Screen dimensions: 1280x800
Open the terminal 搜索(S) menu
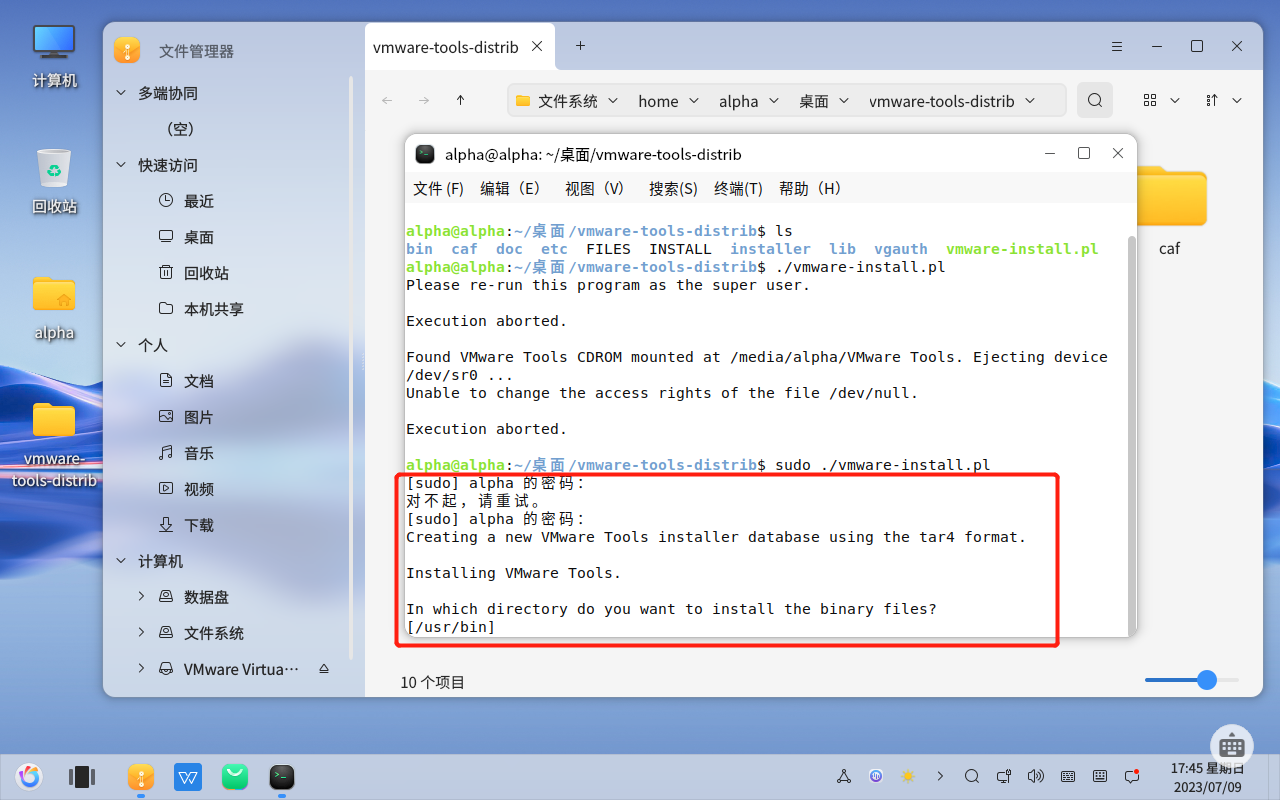[x=673, y=188]
